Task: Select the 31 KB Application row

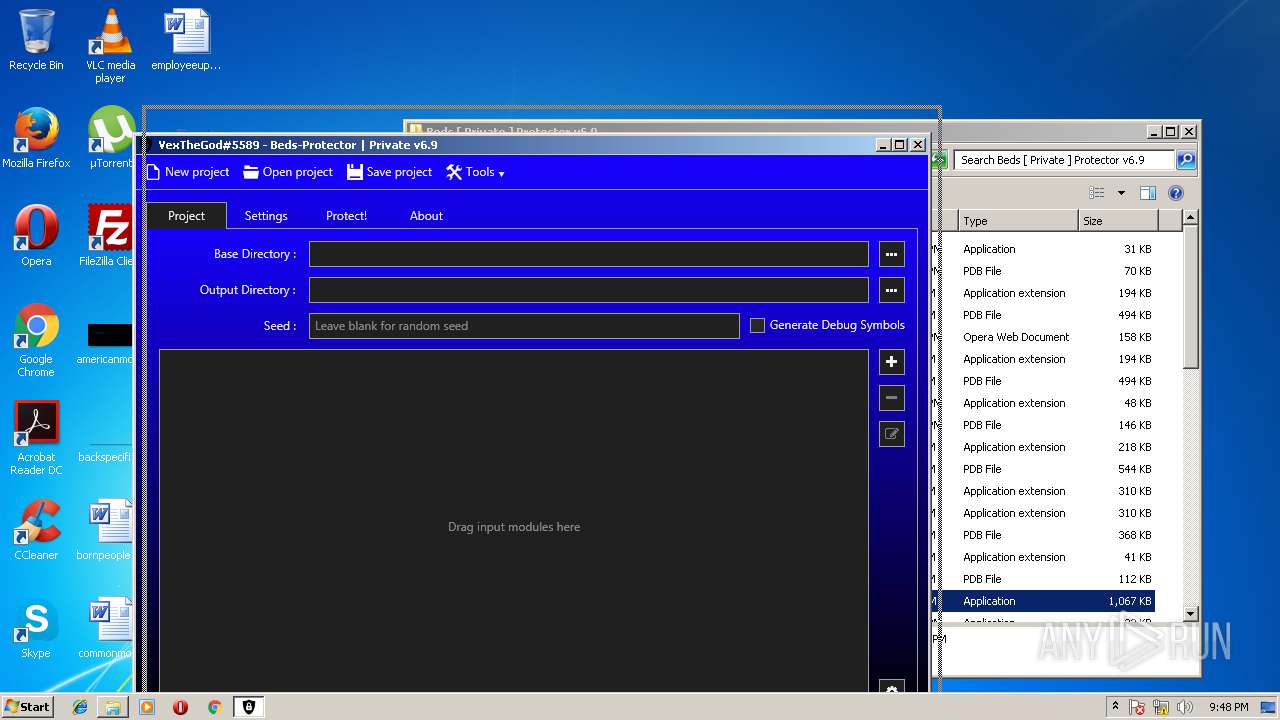Action: coord(1044,249)
